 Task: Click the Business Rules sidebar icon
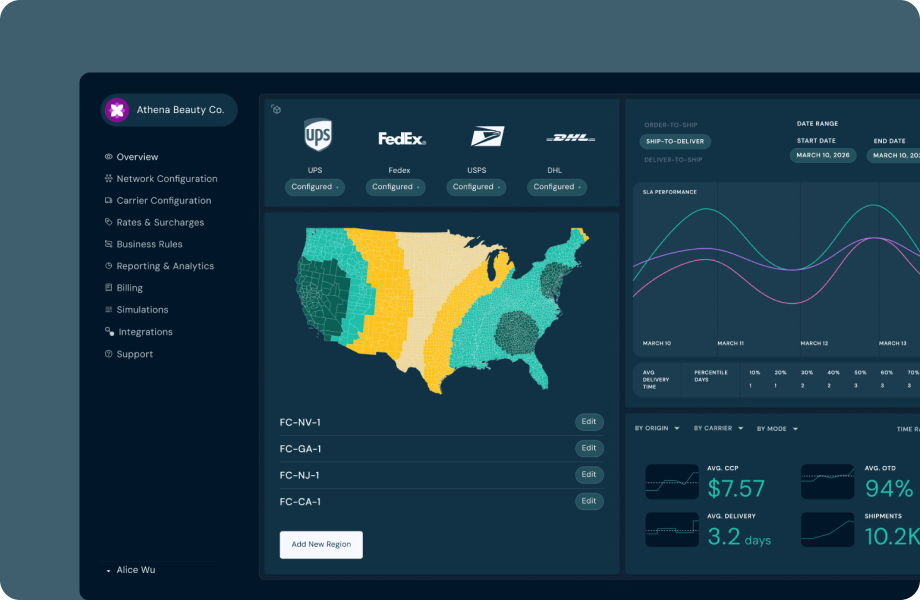click(x=109, y=243)
